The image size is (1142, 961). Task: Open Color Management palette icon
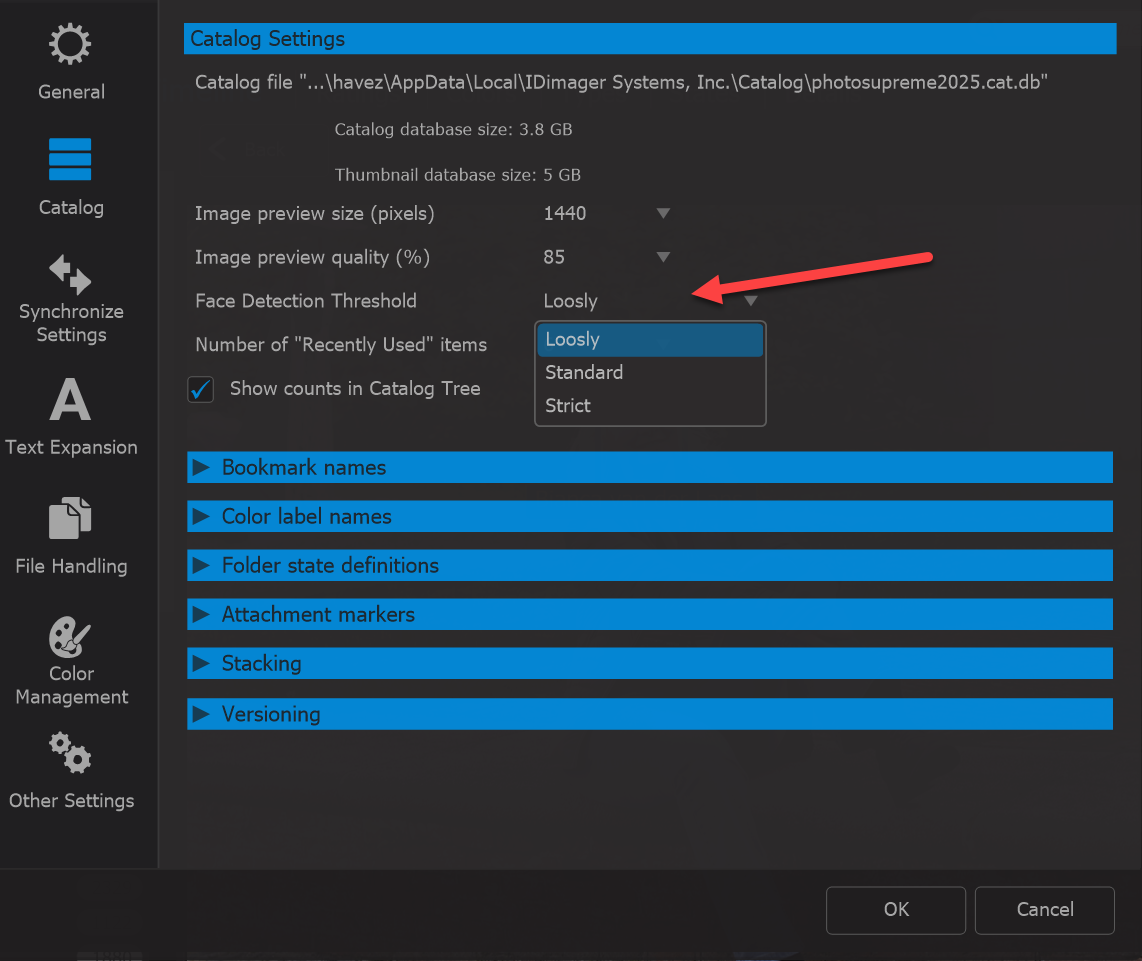[x=70, y=637]
